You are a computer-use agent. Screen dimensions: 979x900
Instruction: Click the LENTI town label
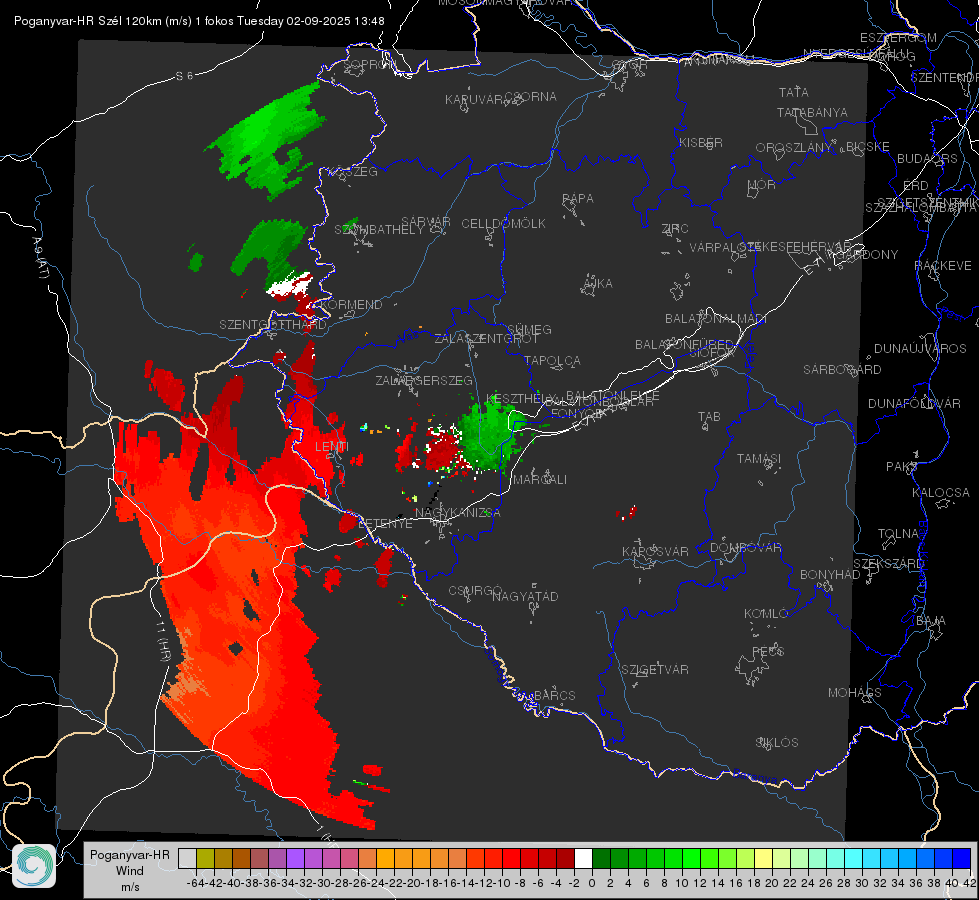tap(332, 447)
